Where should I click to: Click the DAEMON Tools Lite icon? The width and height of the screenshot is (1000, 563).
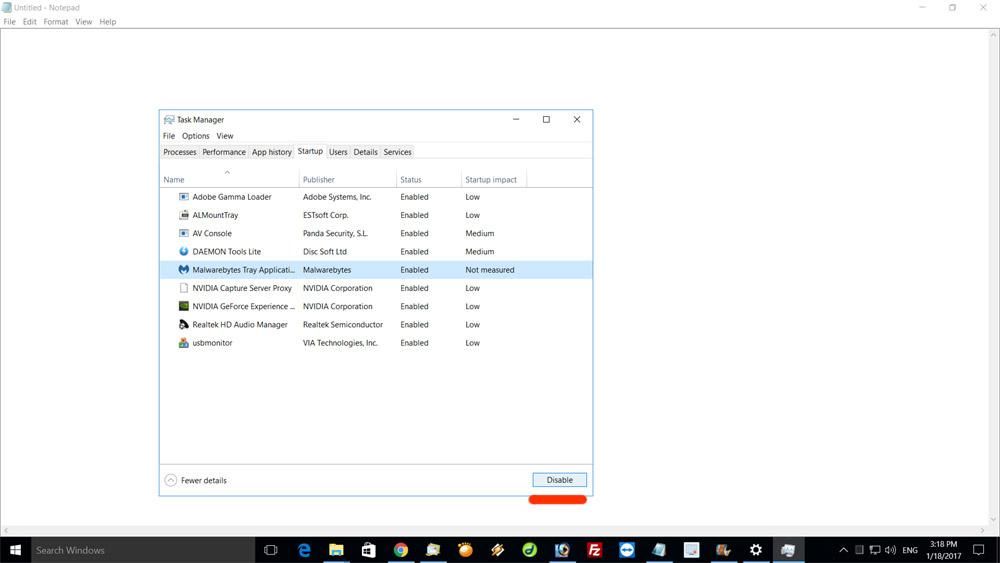[184, 251]
